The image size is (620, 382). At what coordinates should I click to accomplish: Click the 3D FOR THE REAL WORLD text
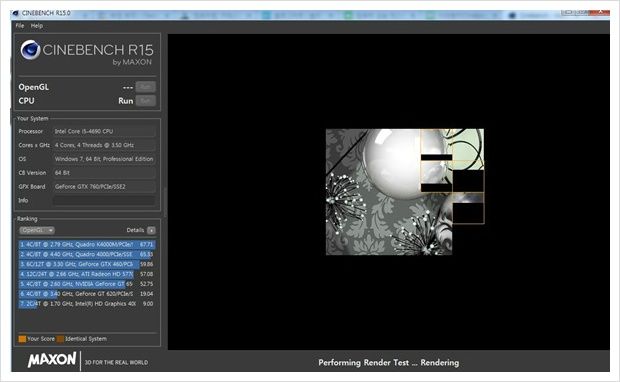point(116,362)
